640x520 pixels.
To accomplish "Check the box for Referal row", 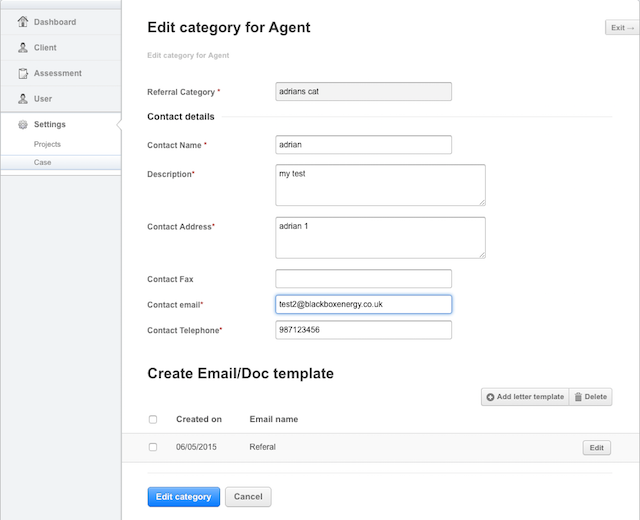I will pos(153,447).
